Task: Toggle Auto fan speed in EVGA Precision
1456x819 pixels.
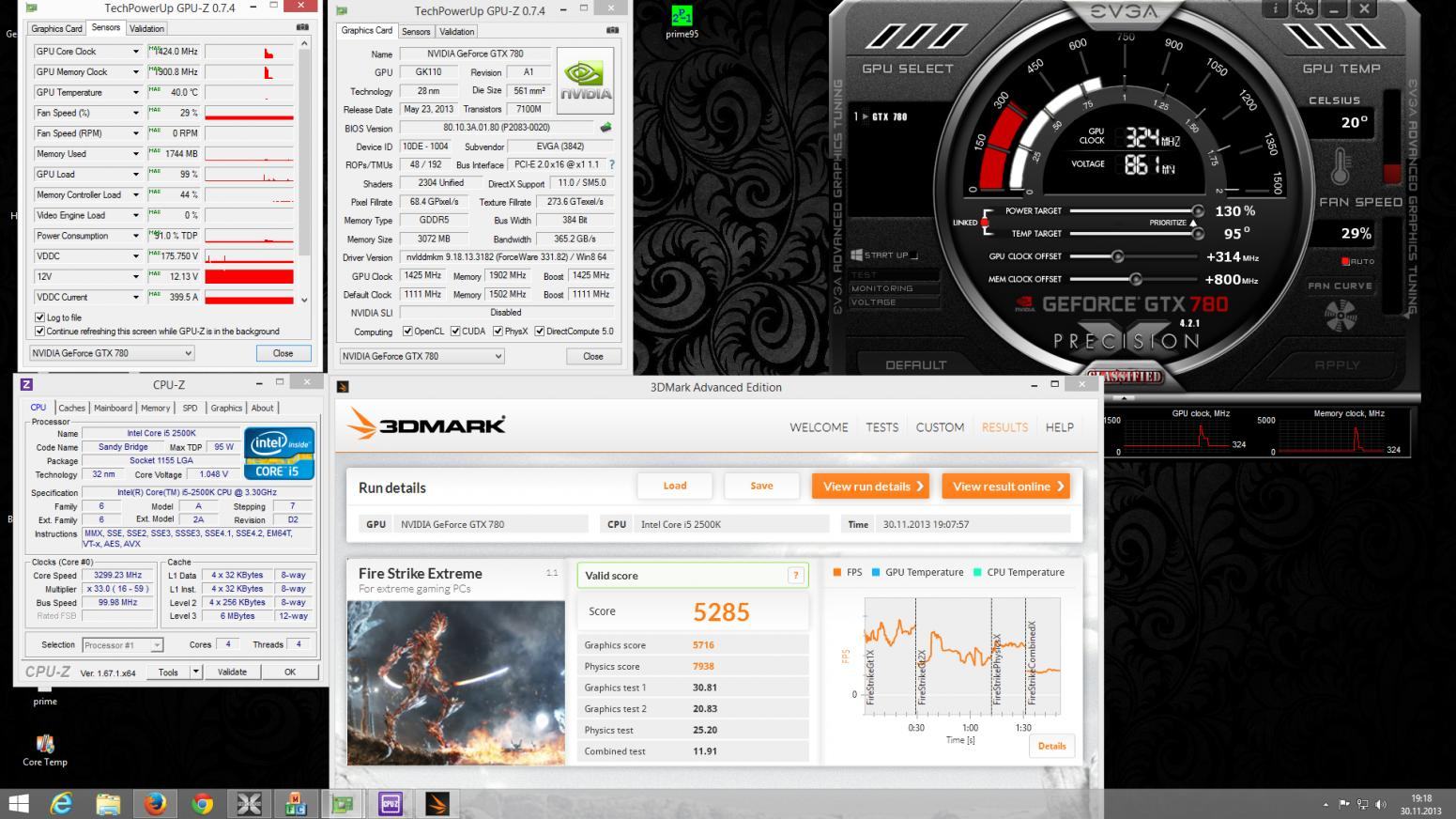Action: (x=1345, y=261)
